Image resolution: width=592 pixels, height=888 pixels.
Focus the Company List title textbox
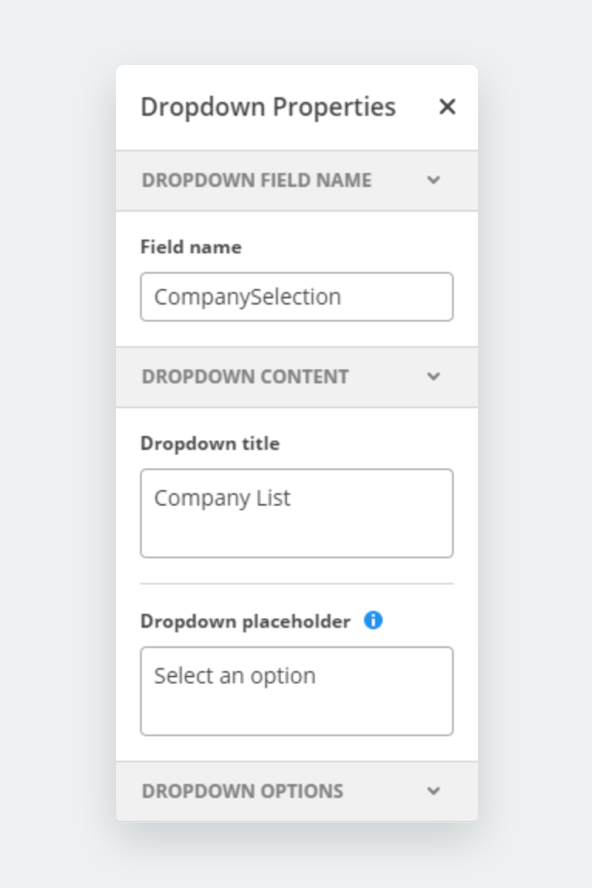297,513
